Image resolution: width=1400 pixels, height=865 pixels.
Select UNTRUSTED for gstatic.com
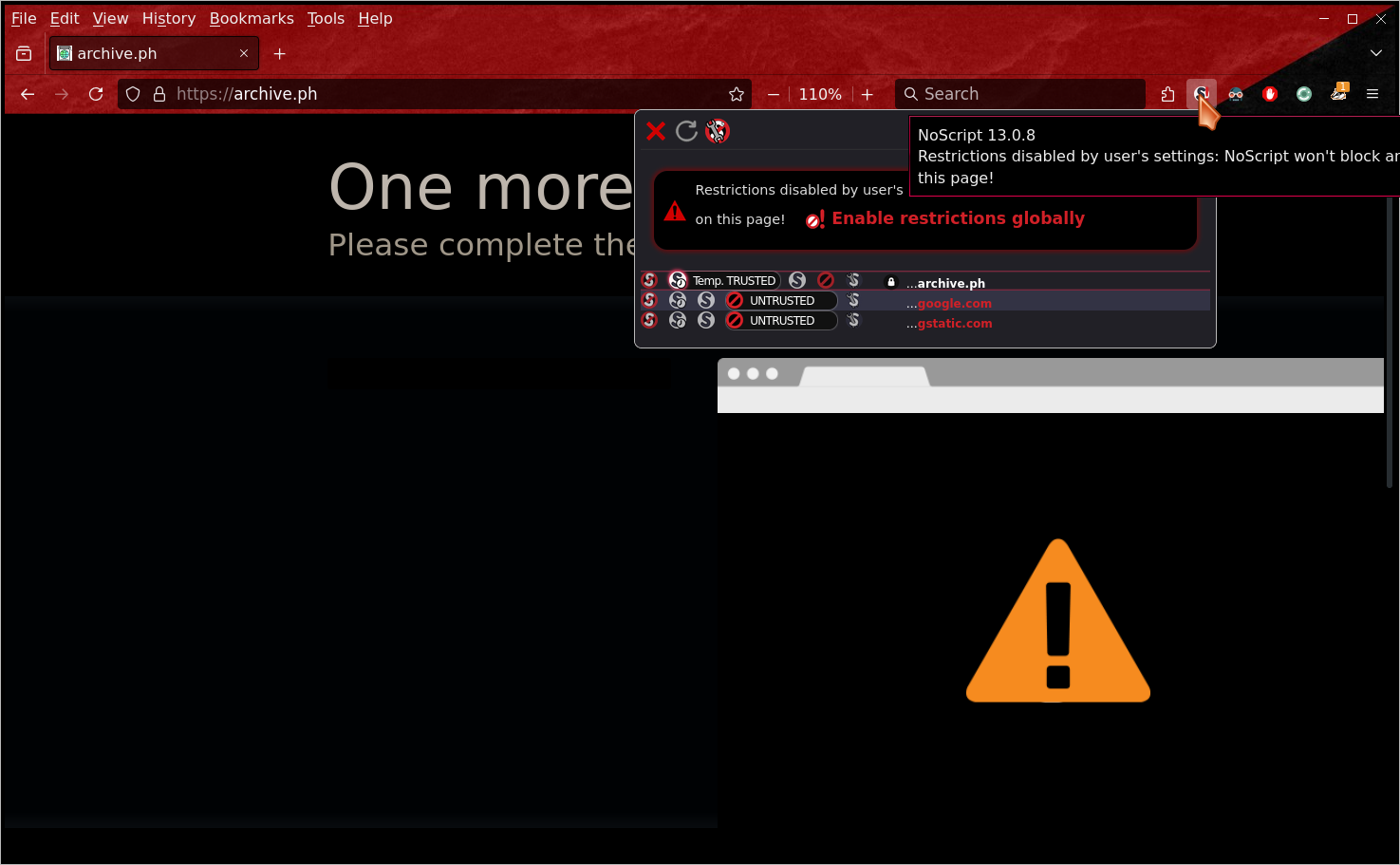coord(780,320)
